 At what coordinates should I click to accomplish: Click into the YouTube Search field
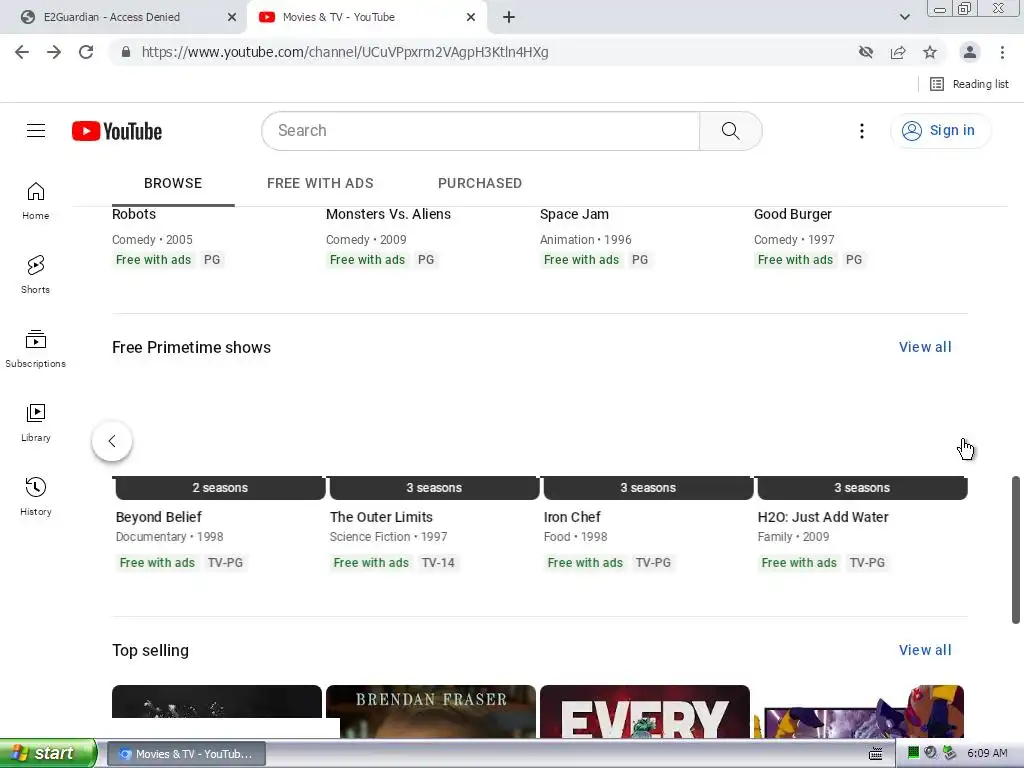tap(481, 131)
